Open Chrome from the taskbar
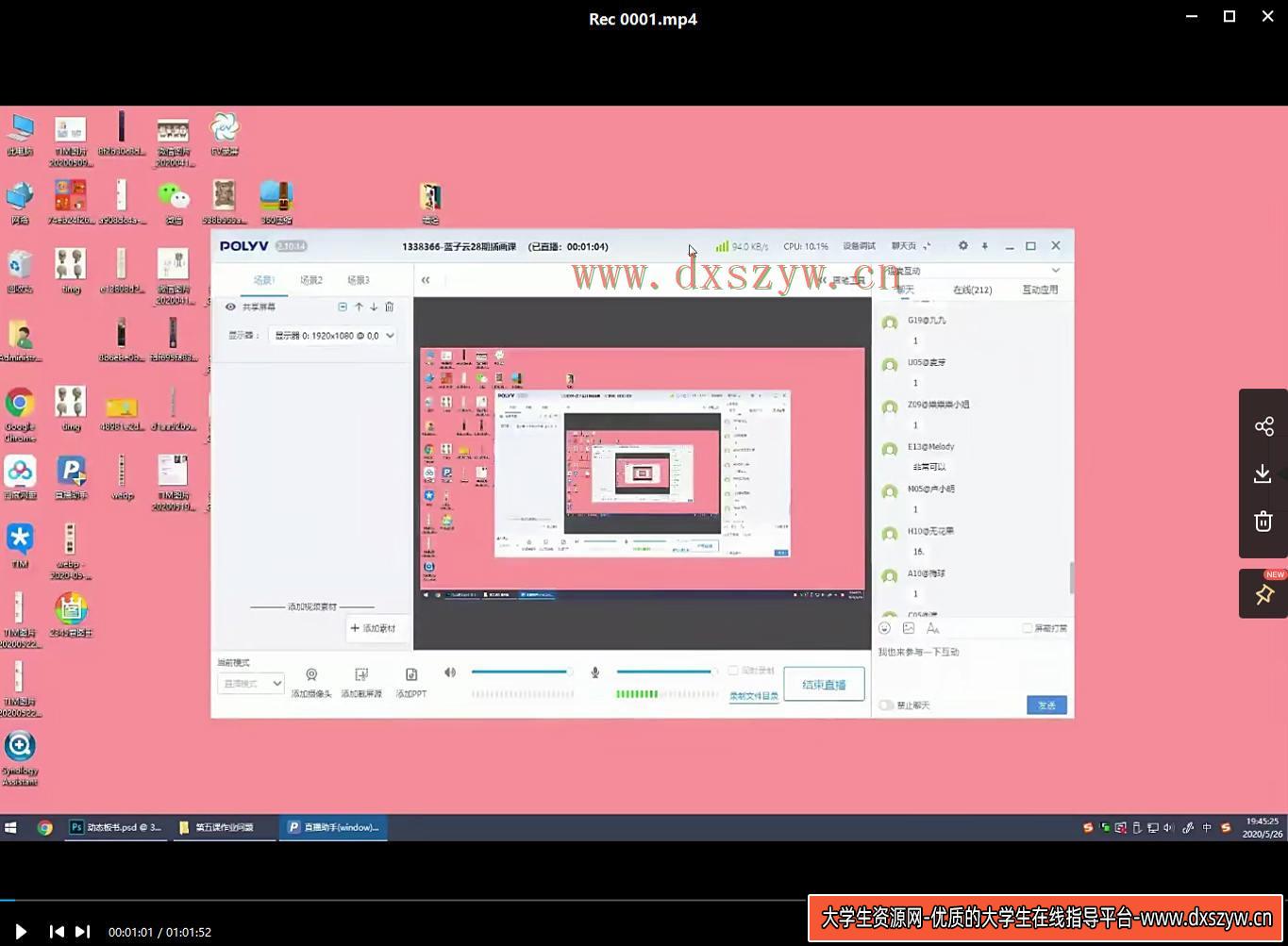The height and width of the screenshot is (946, 1288). (x=44, y=827)
